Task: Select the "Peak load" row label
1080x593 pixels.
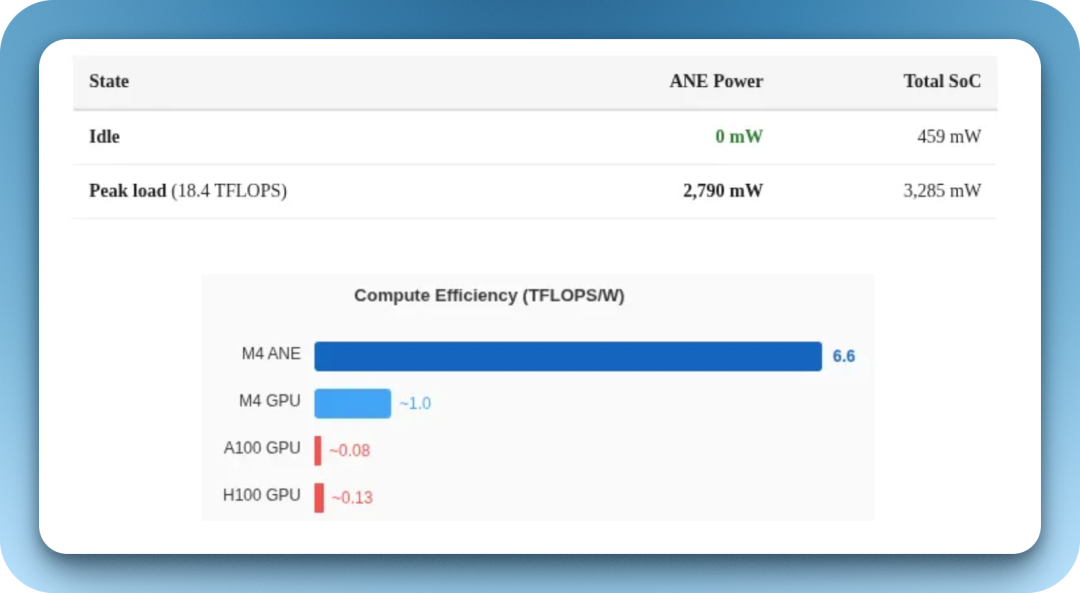Action: tap(127, 191)
